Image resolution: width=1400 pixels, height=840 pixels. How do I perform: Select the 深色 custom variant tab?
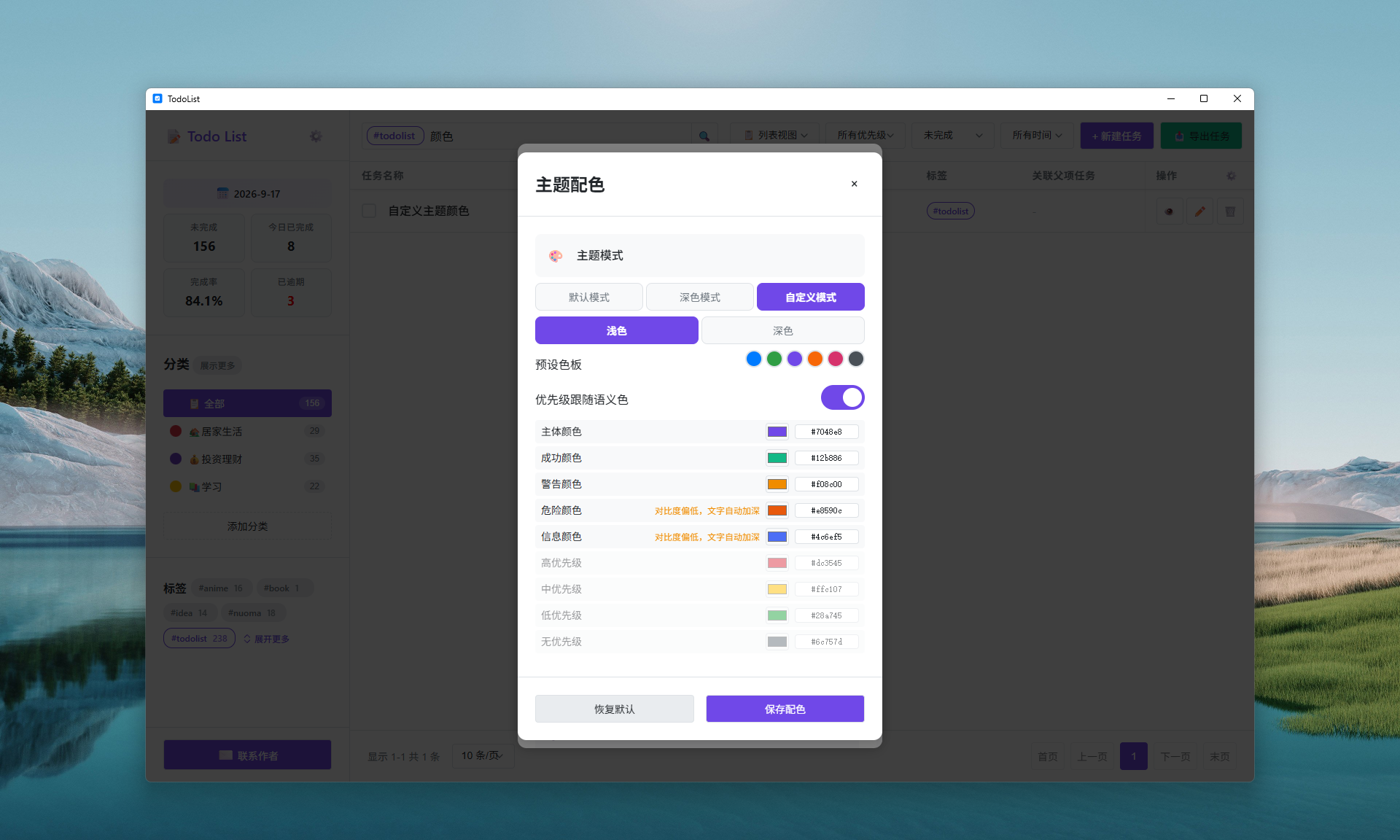click(x=783, y=330)
